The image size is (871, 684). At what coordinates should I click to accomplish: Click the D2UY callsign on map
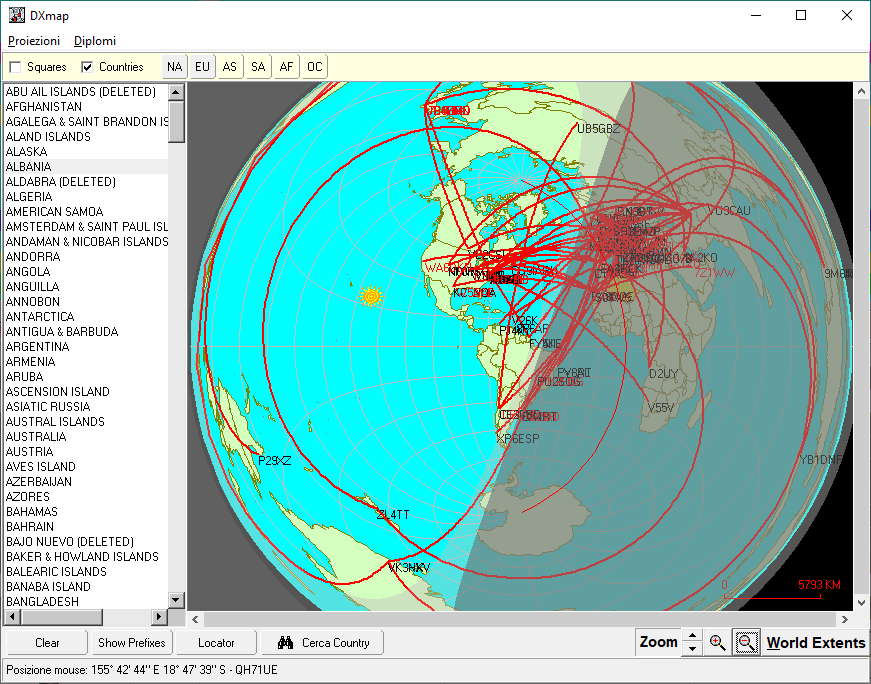(663, 374)
